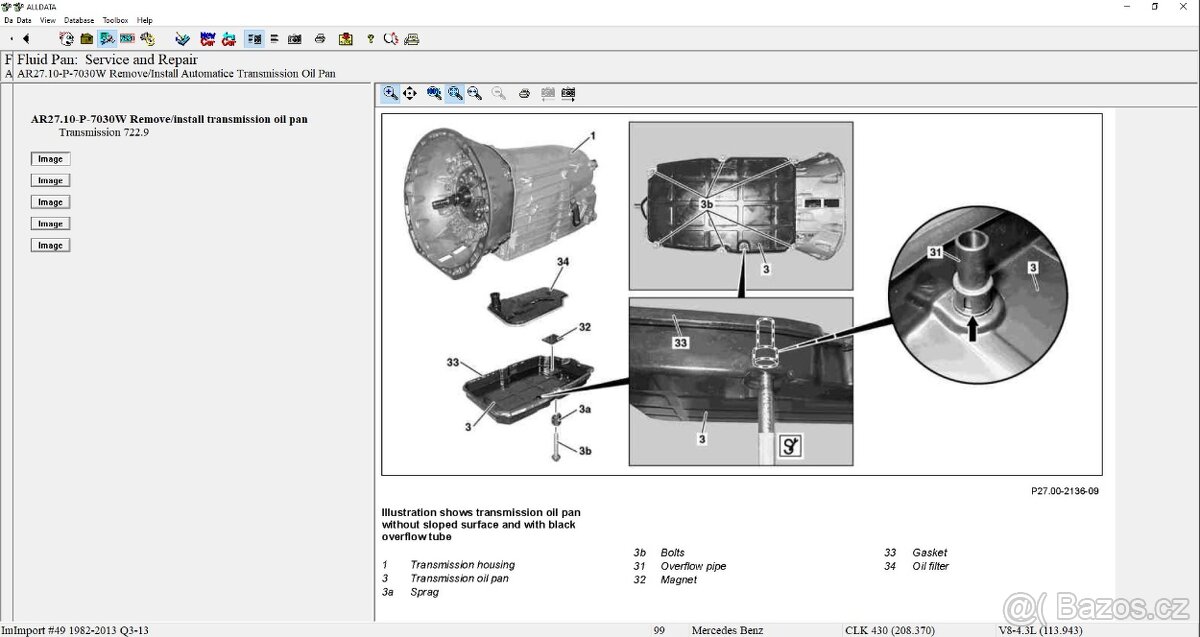Click the last Image button in list

click(x=50, y=245)
